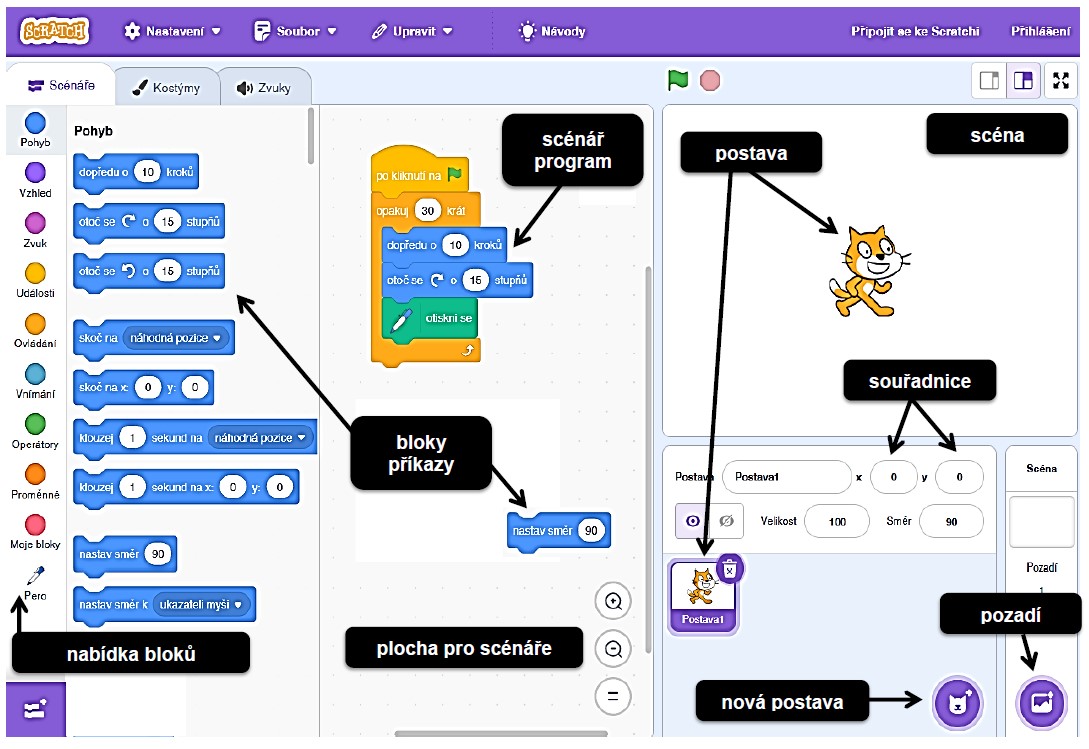Click the add backdrop image button
The image size is (1089, 749).
[1041, 703]
